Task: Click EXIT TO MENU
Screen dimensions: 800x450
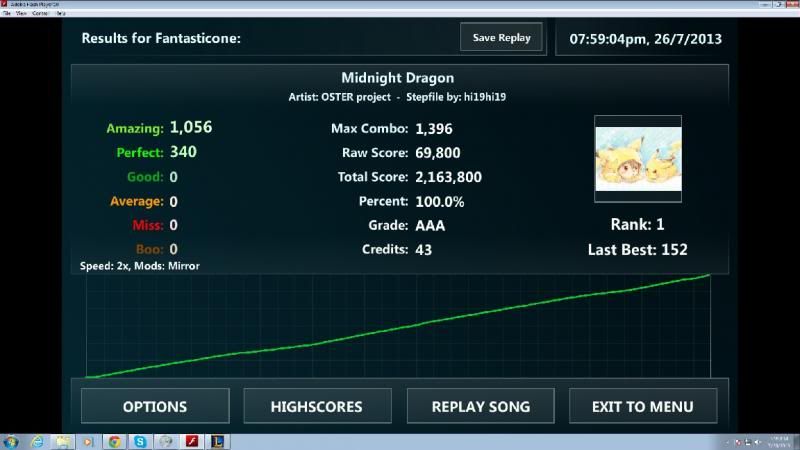Action: tap(642, 407)
